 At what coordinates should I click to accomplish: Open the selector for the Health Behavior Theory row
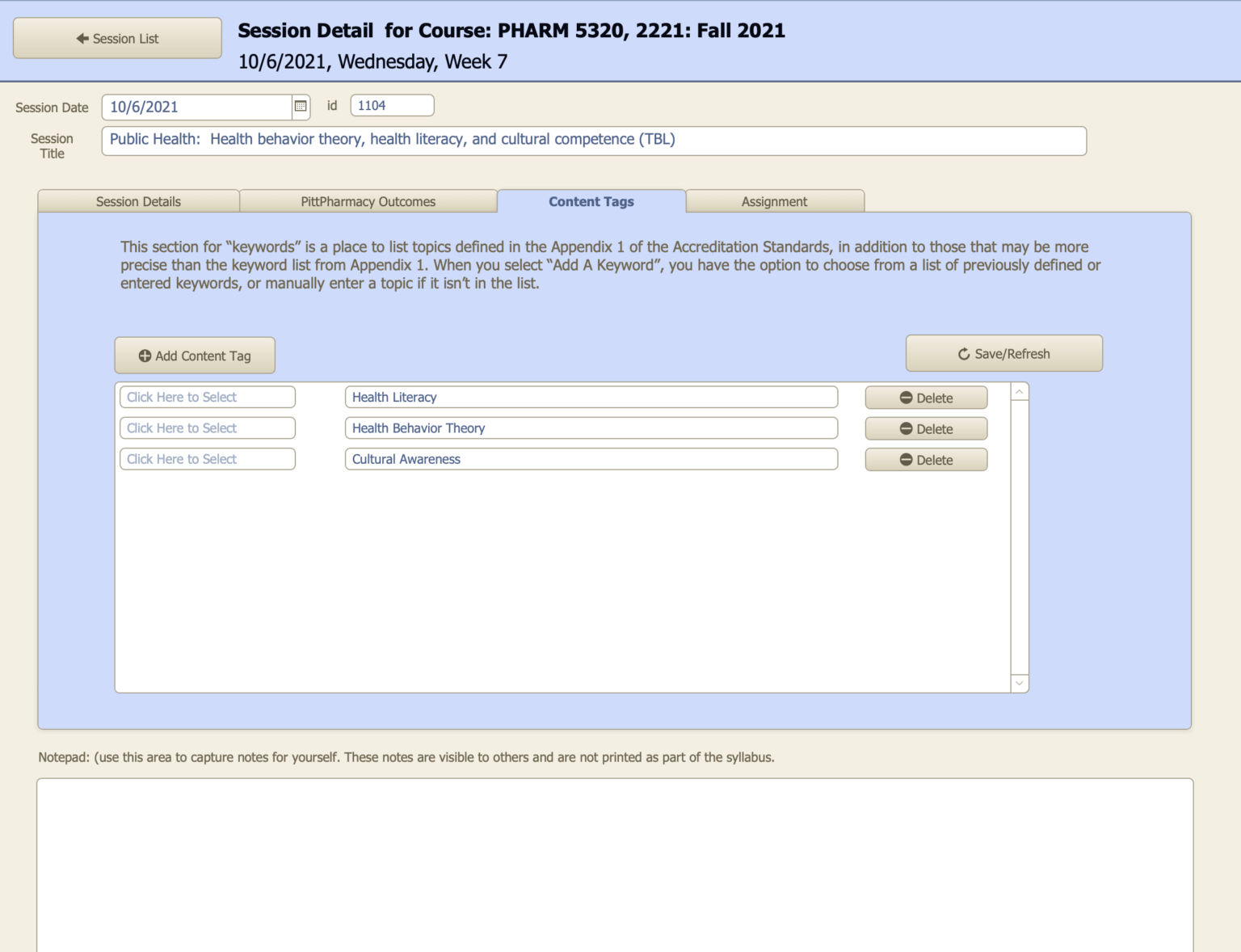(207, 428)
